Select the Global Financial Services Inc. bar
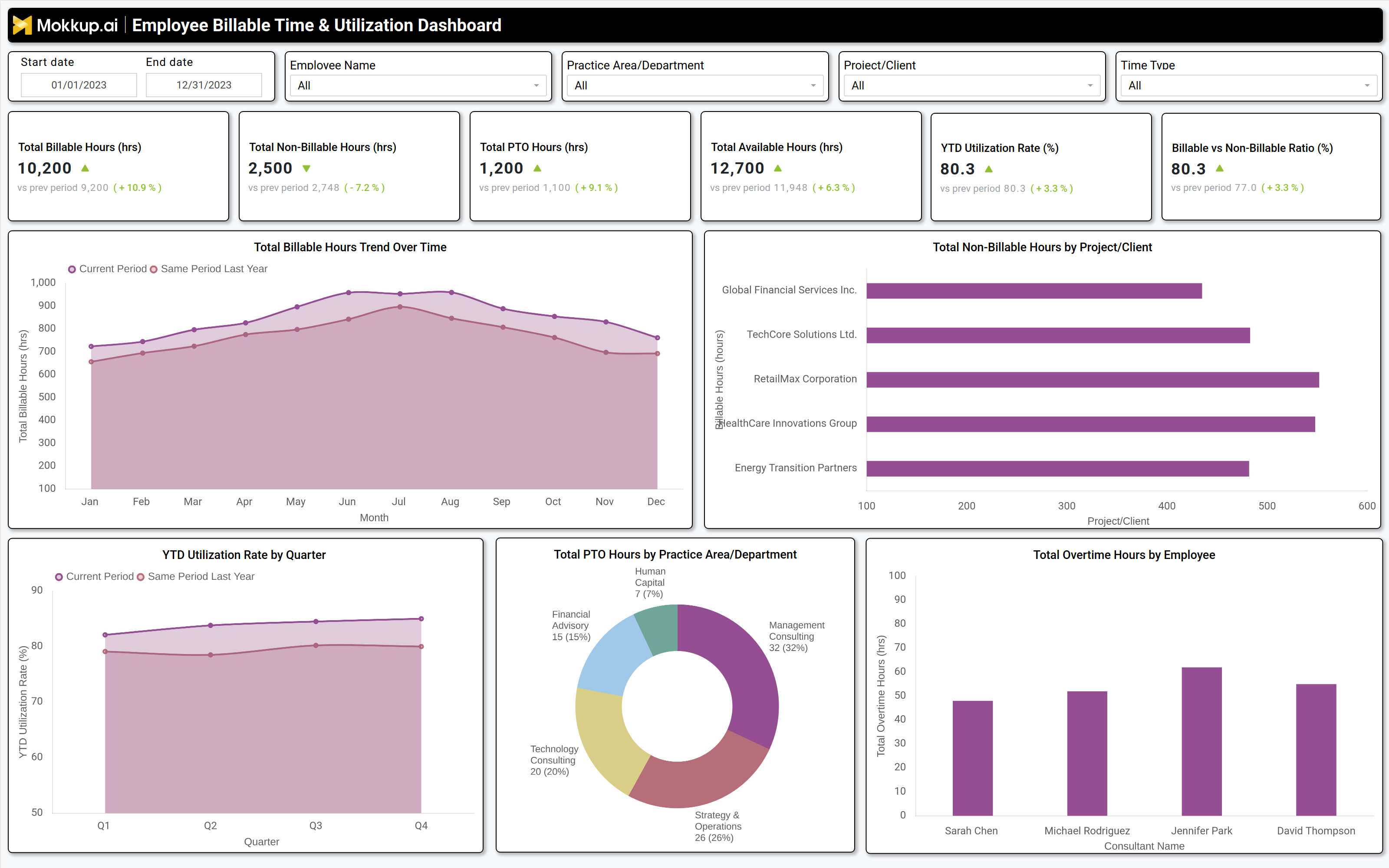Image resolution: width=1389 pixels, height=868 pixels. [1034, 290]
